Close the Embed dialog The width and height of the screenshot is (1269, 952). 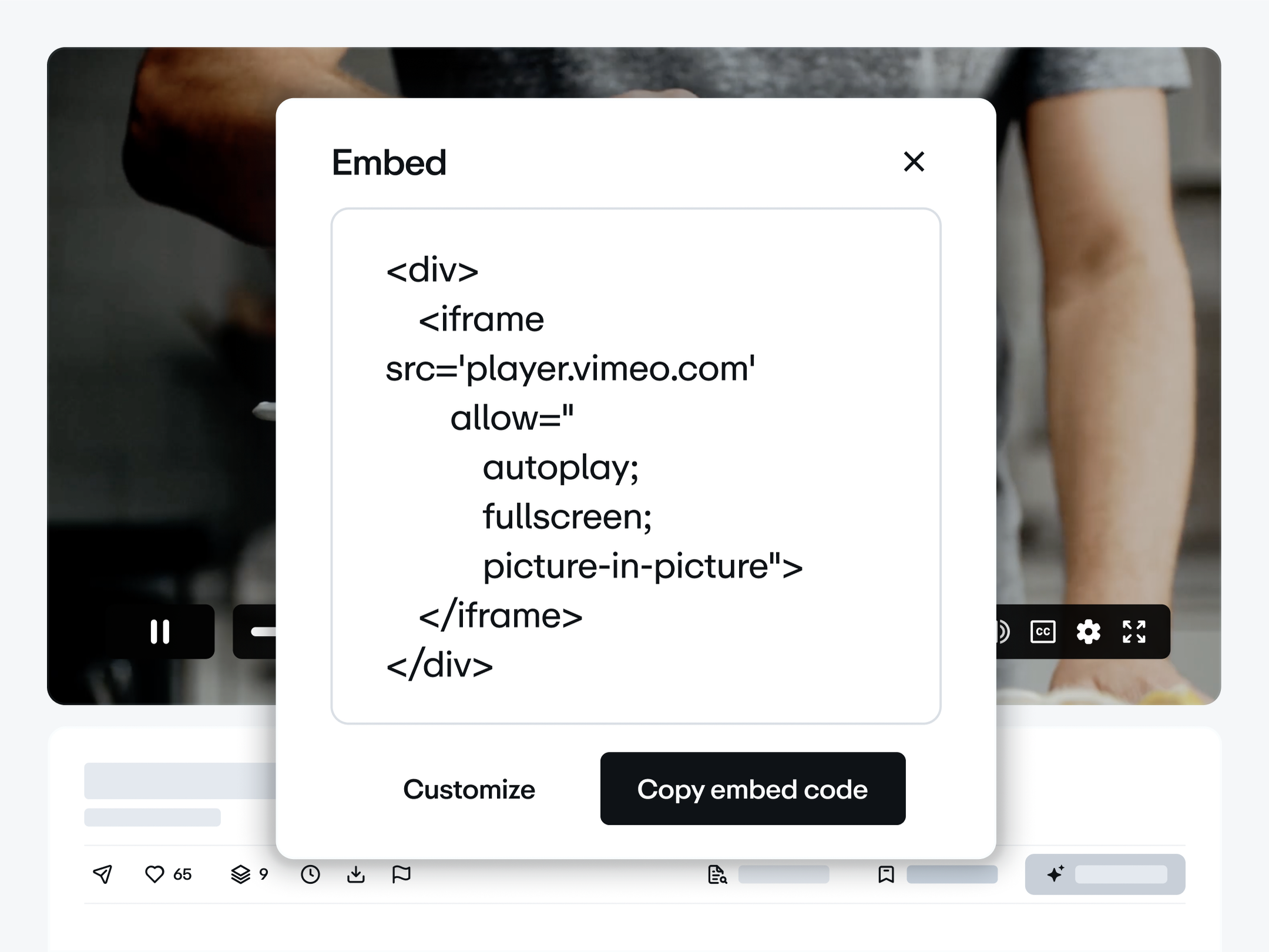pyautogui.click(x=914, y=162)
